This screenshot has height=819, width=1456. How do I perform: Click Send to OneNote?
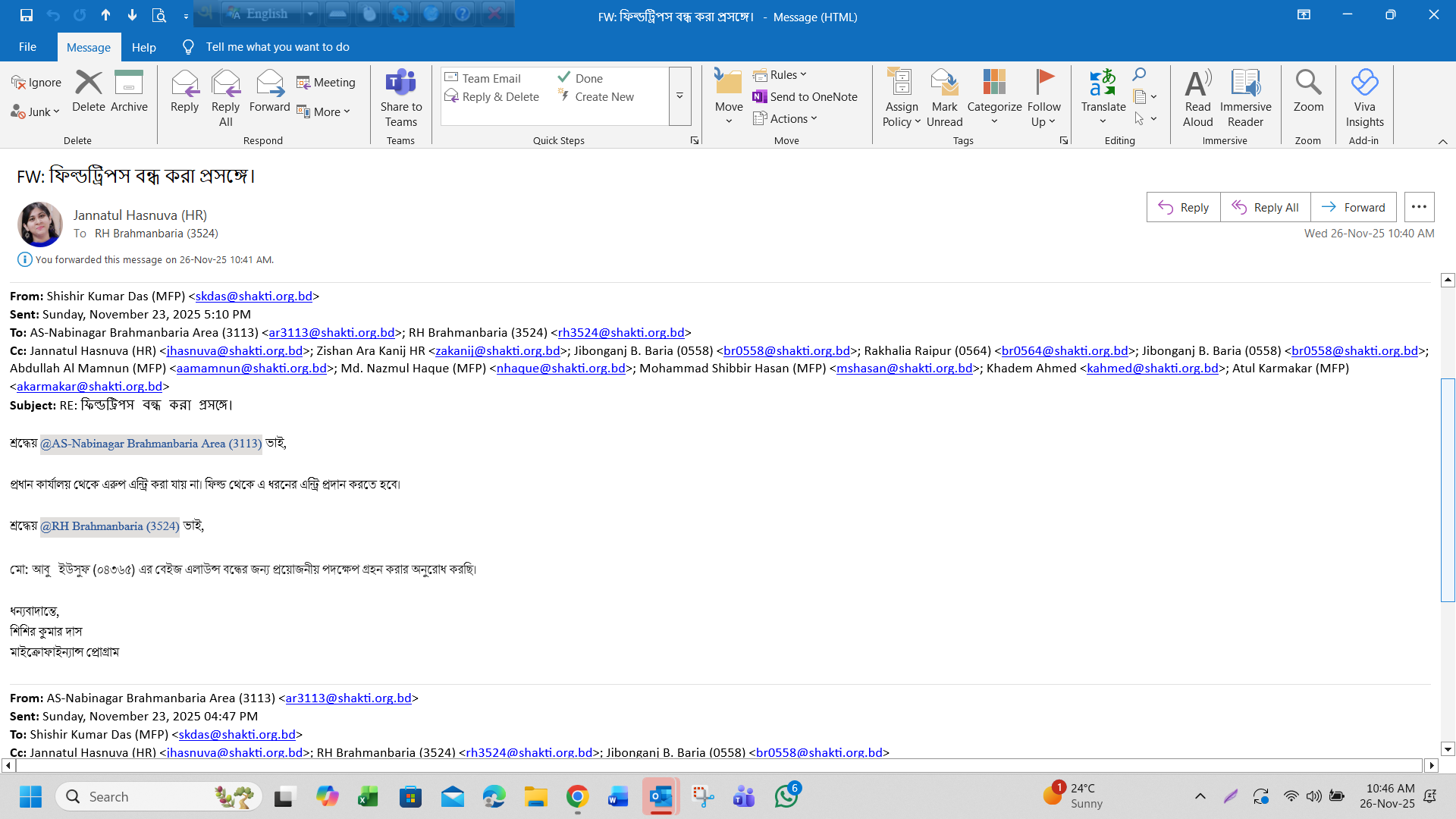tap(805, 97)
